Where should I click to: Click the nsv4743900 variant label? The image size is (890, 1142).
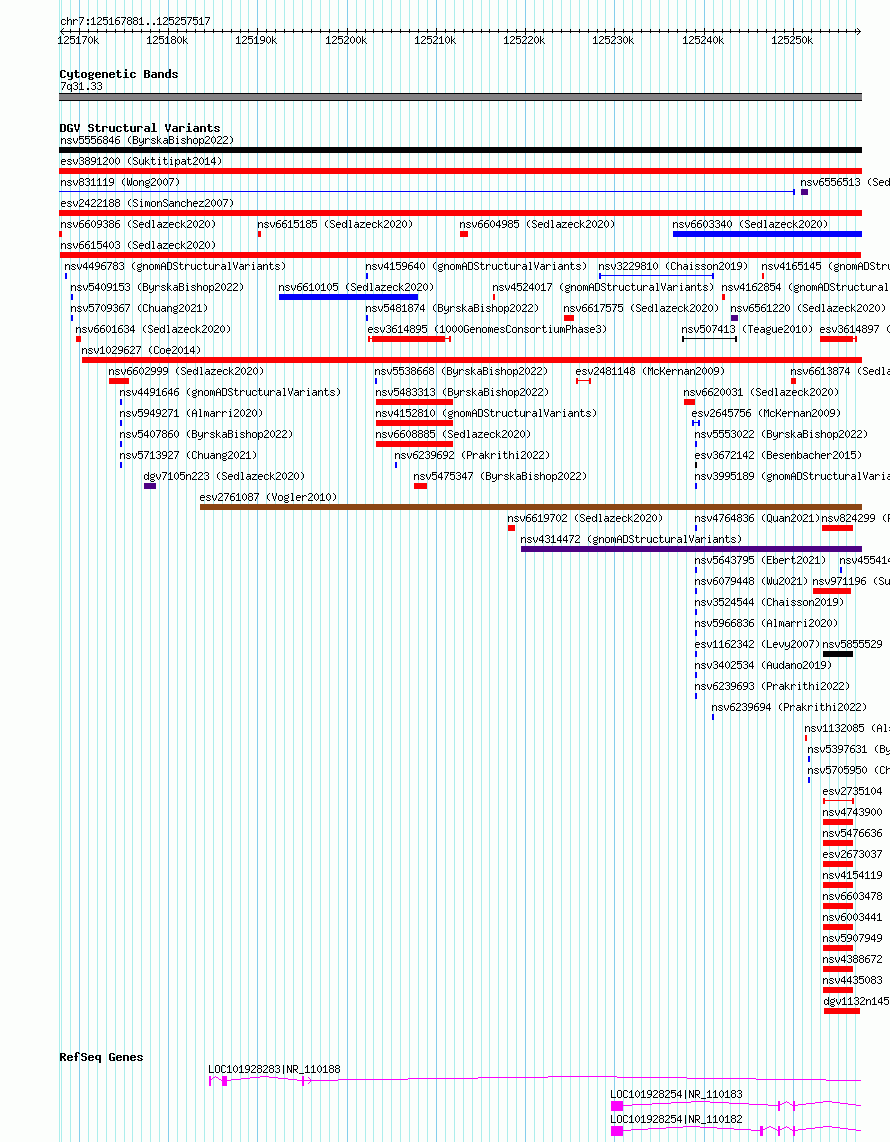(852, 813)
